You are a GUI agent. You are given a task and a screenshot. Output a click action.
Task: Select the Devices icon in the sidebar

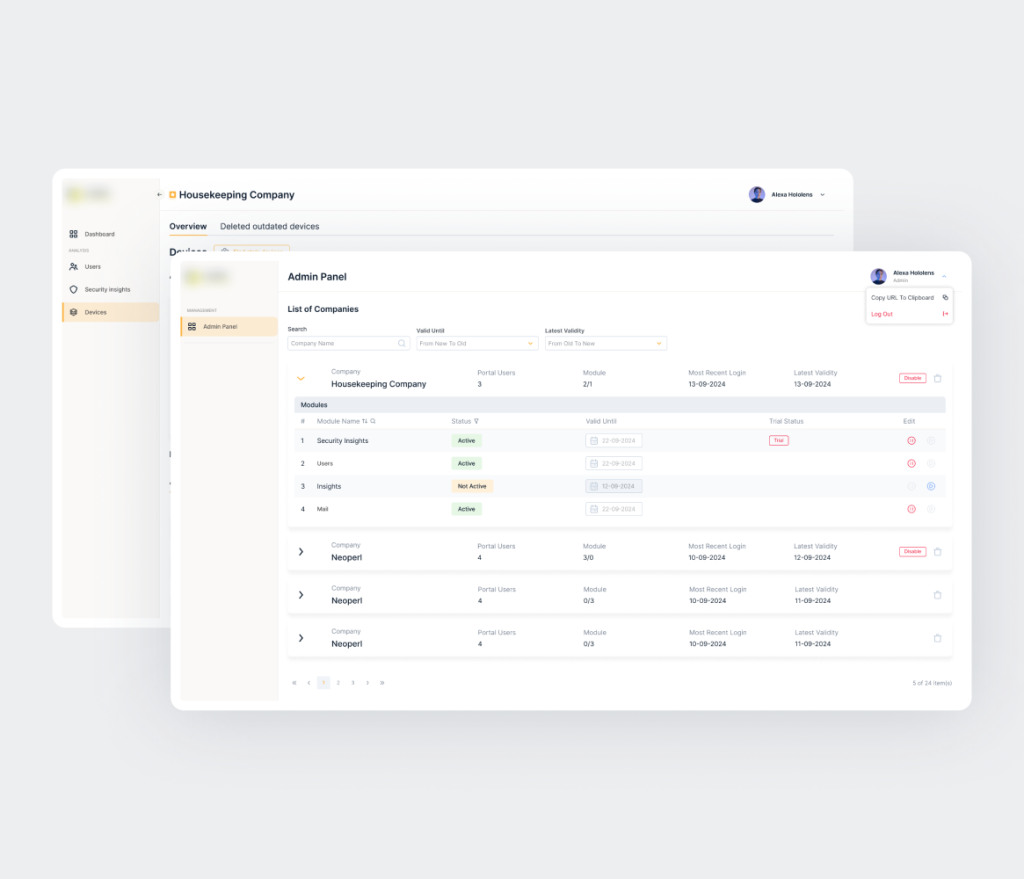tap(72, 312)
